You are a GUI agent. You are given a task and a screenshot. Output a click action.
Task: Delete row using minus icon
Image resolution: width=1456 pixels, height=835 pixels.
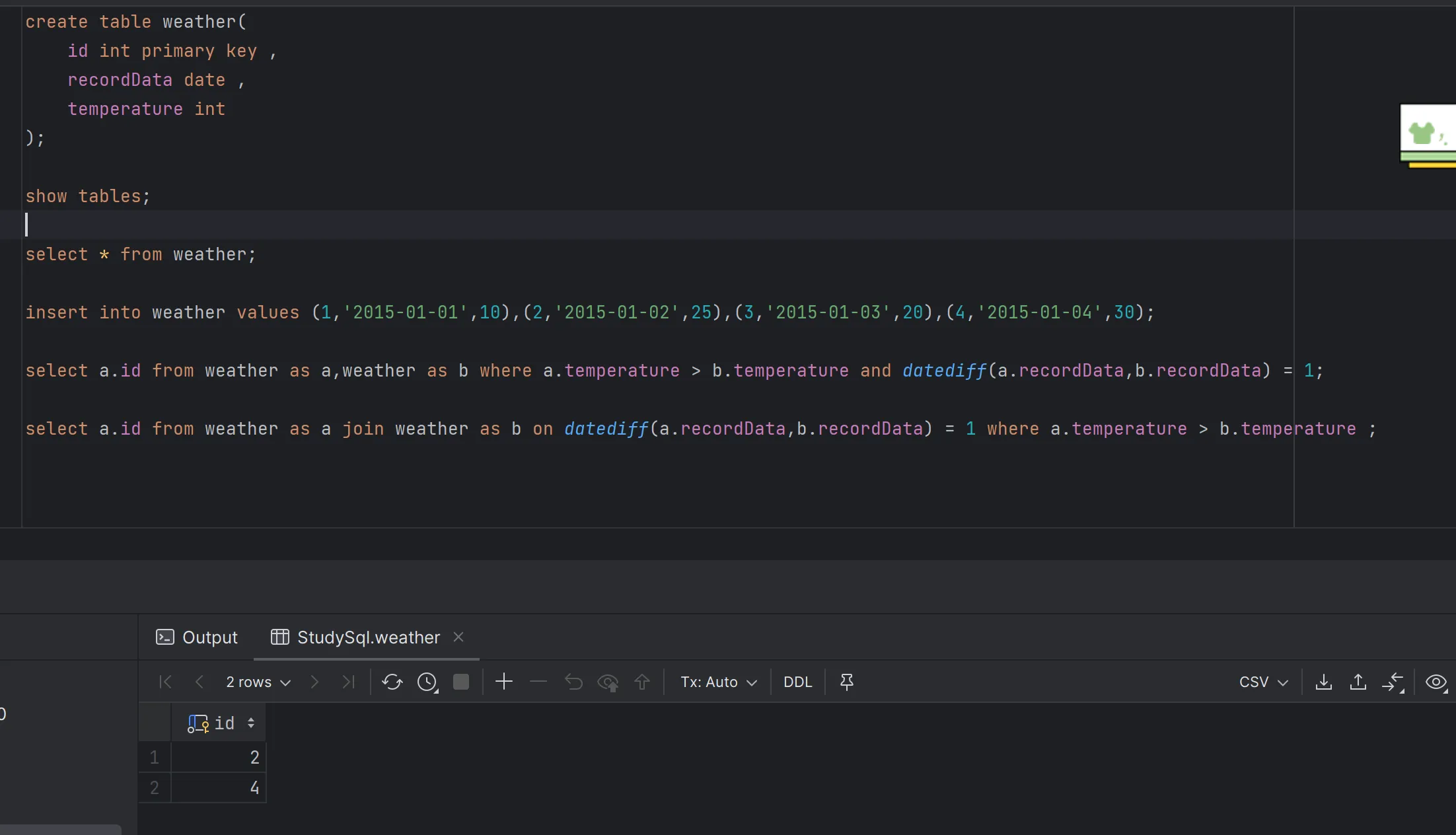pos(538,682)
